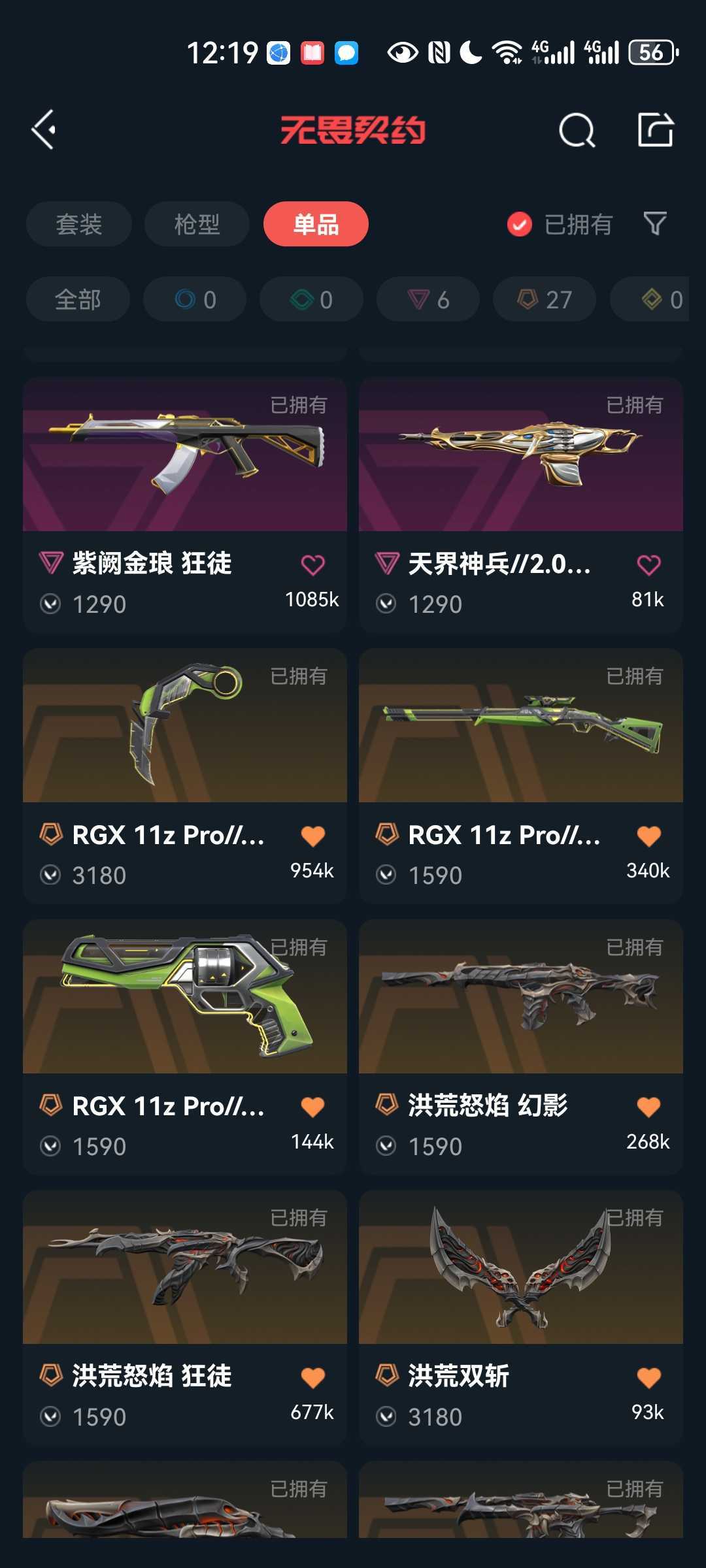706x1568 pixels.
Task: Like 紫阙金琅 狂徒 heart icon
Action: pos(312,564)
